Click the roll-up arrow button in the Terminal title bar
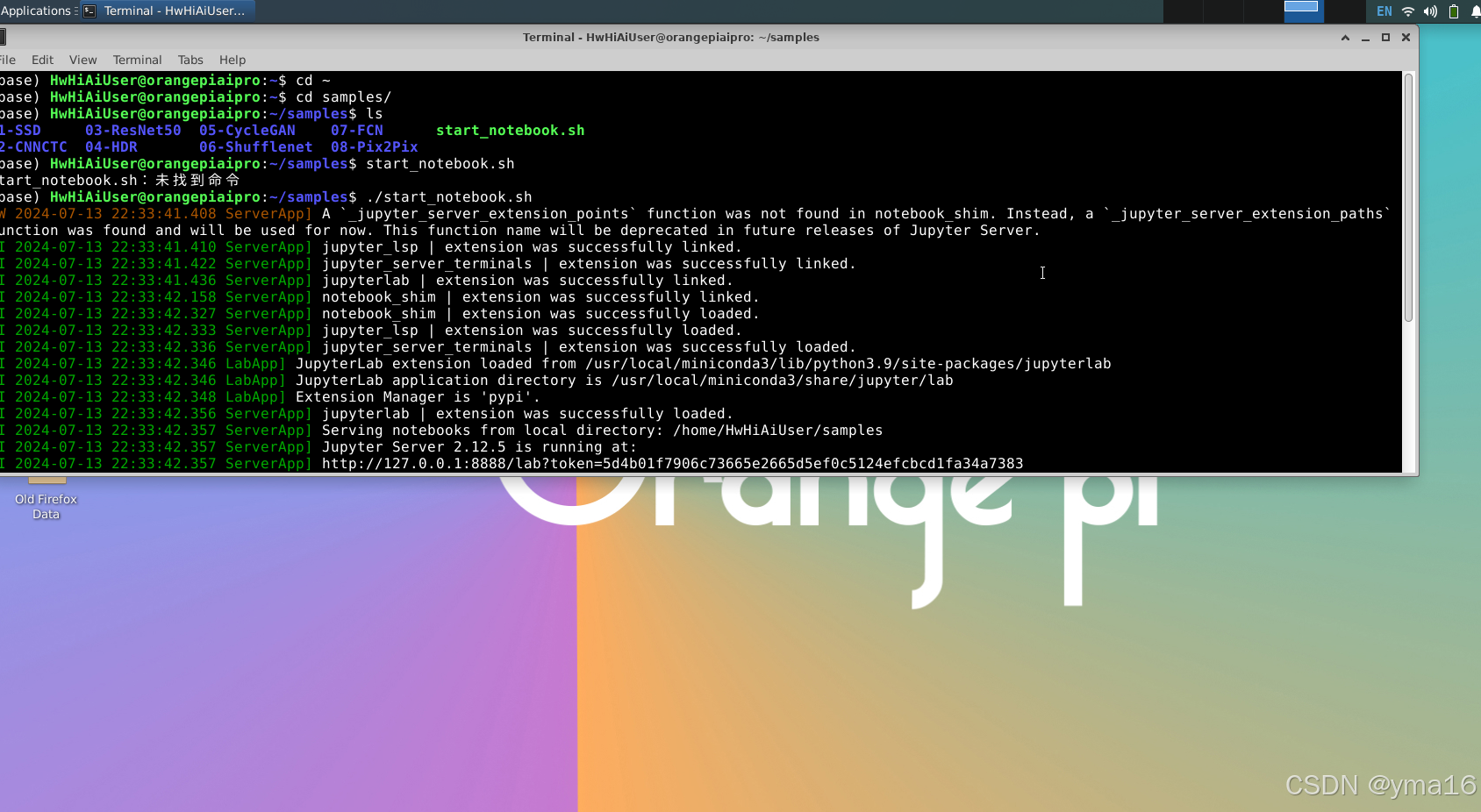The image size is (1481, 812). (1345, 37)
